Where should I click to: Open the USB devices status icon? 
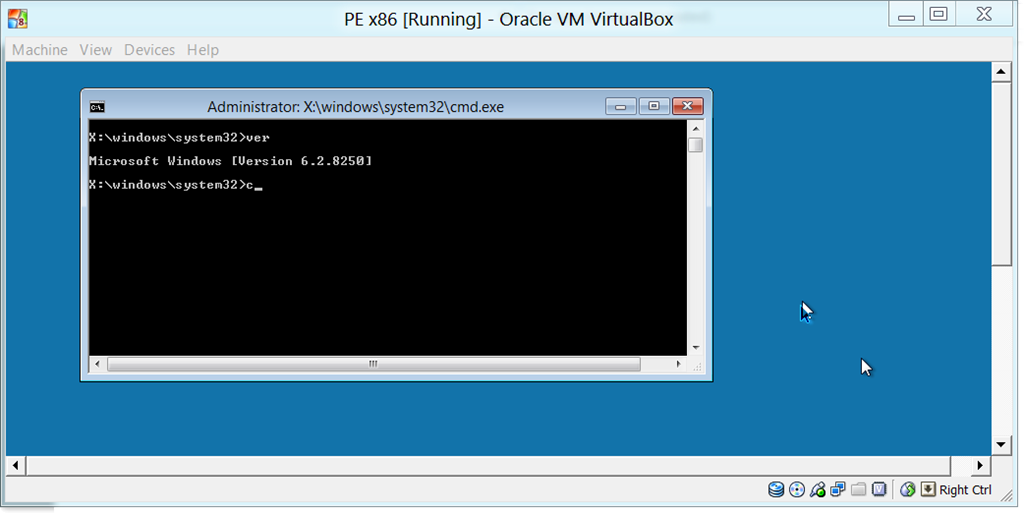(818, 490)
